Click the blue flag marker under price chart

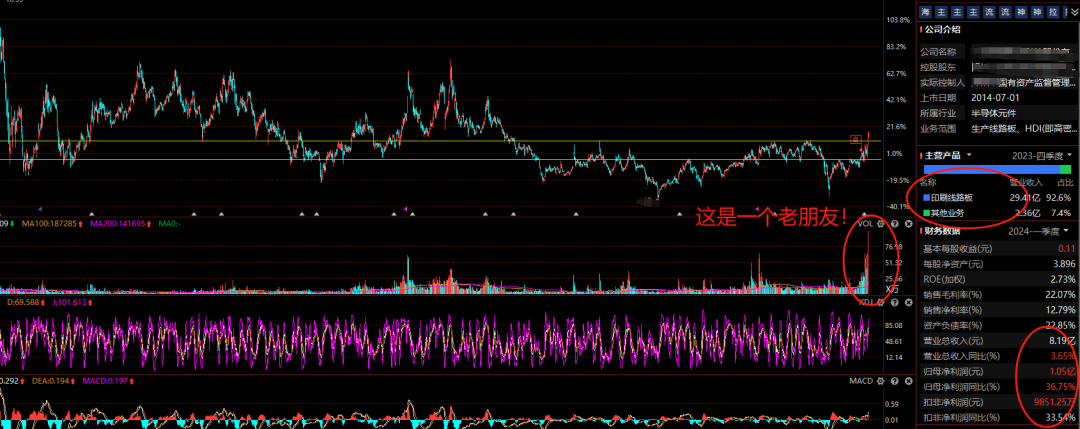pos(41,208)
